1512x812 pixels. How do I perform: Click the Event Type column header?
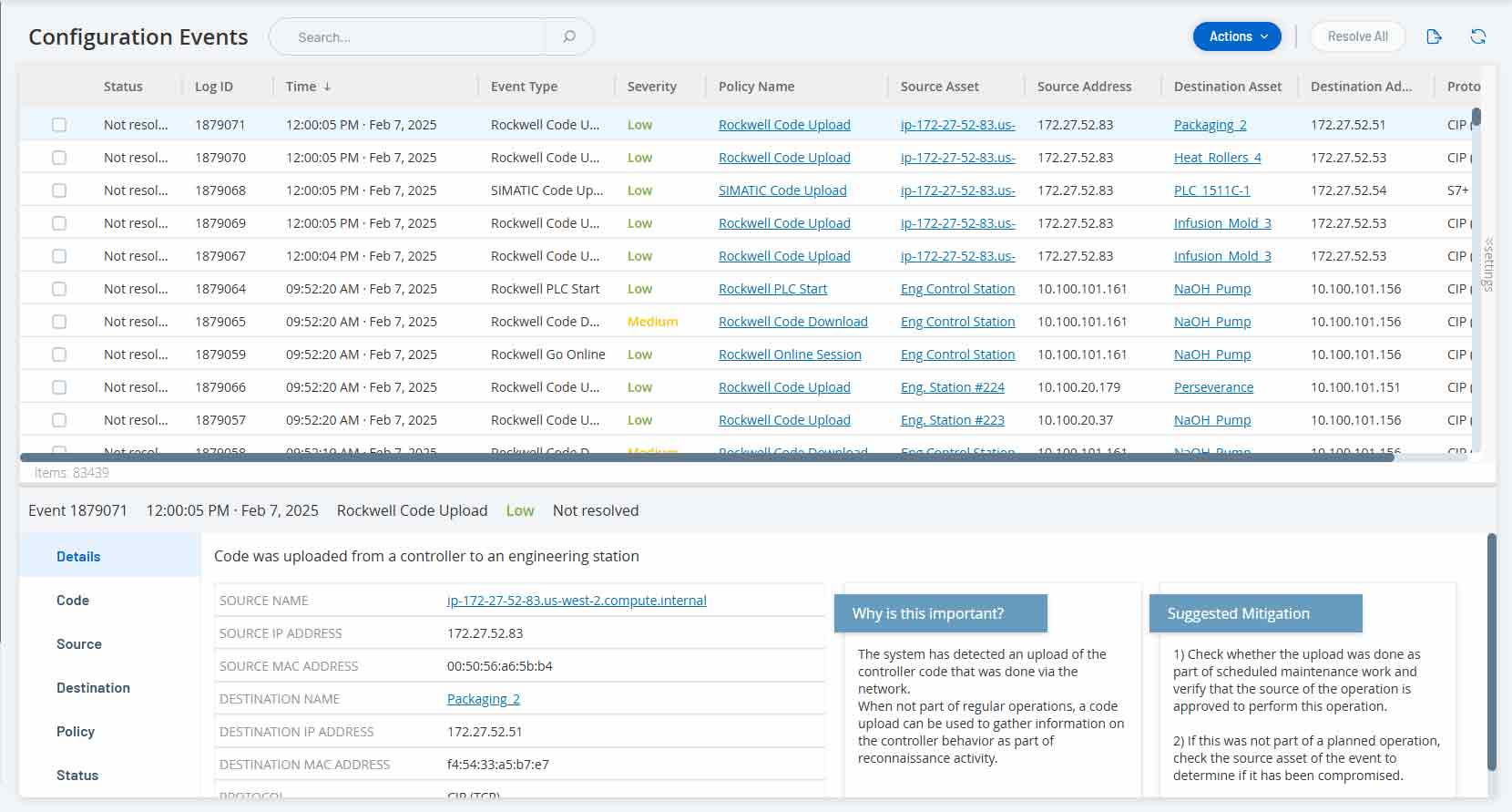[524, 87]
